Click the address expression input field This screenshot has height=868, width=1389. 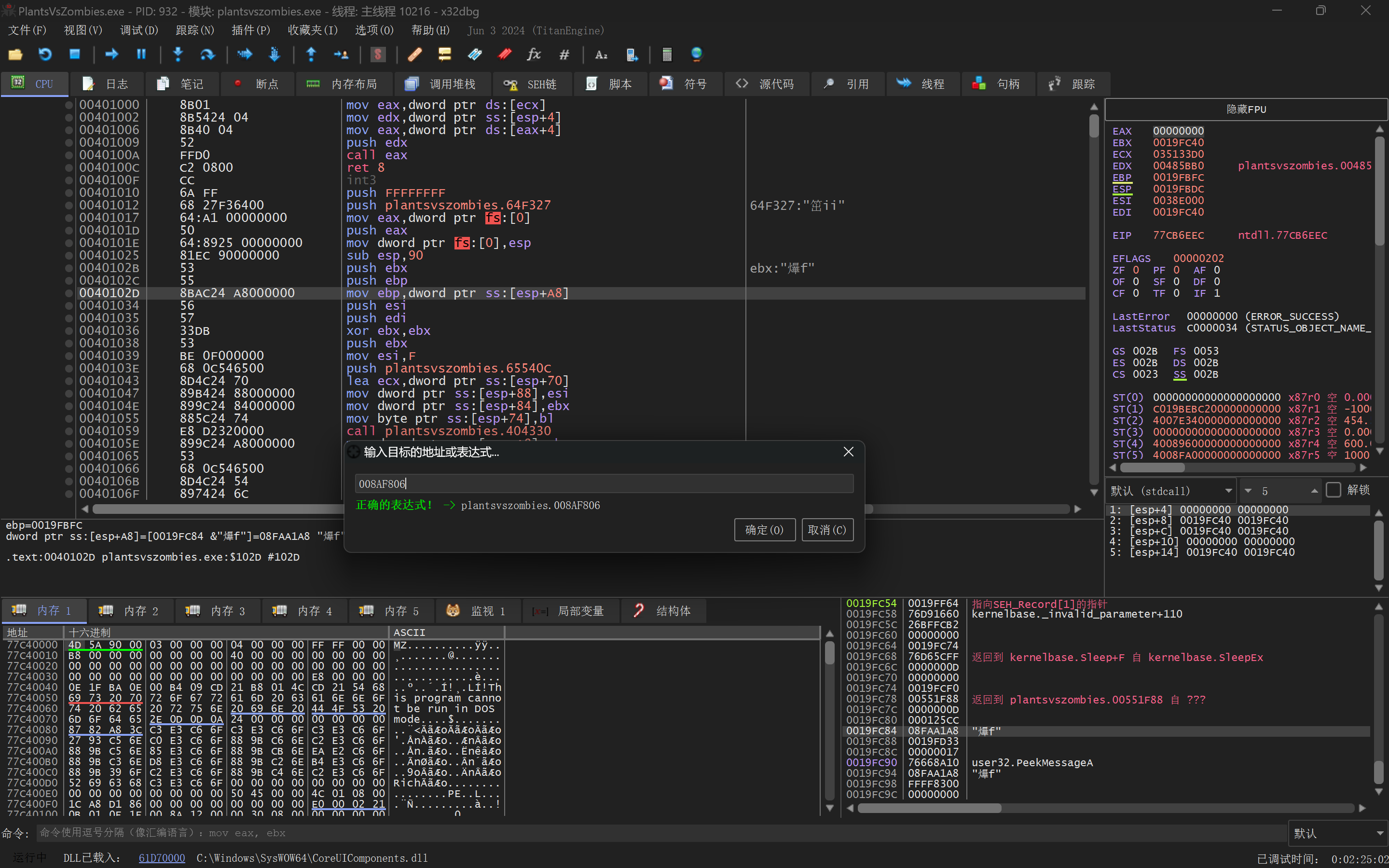[x=604, y=484]
